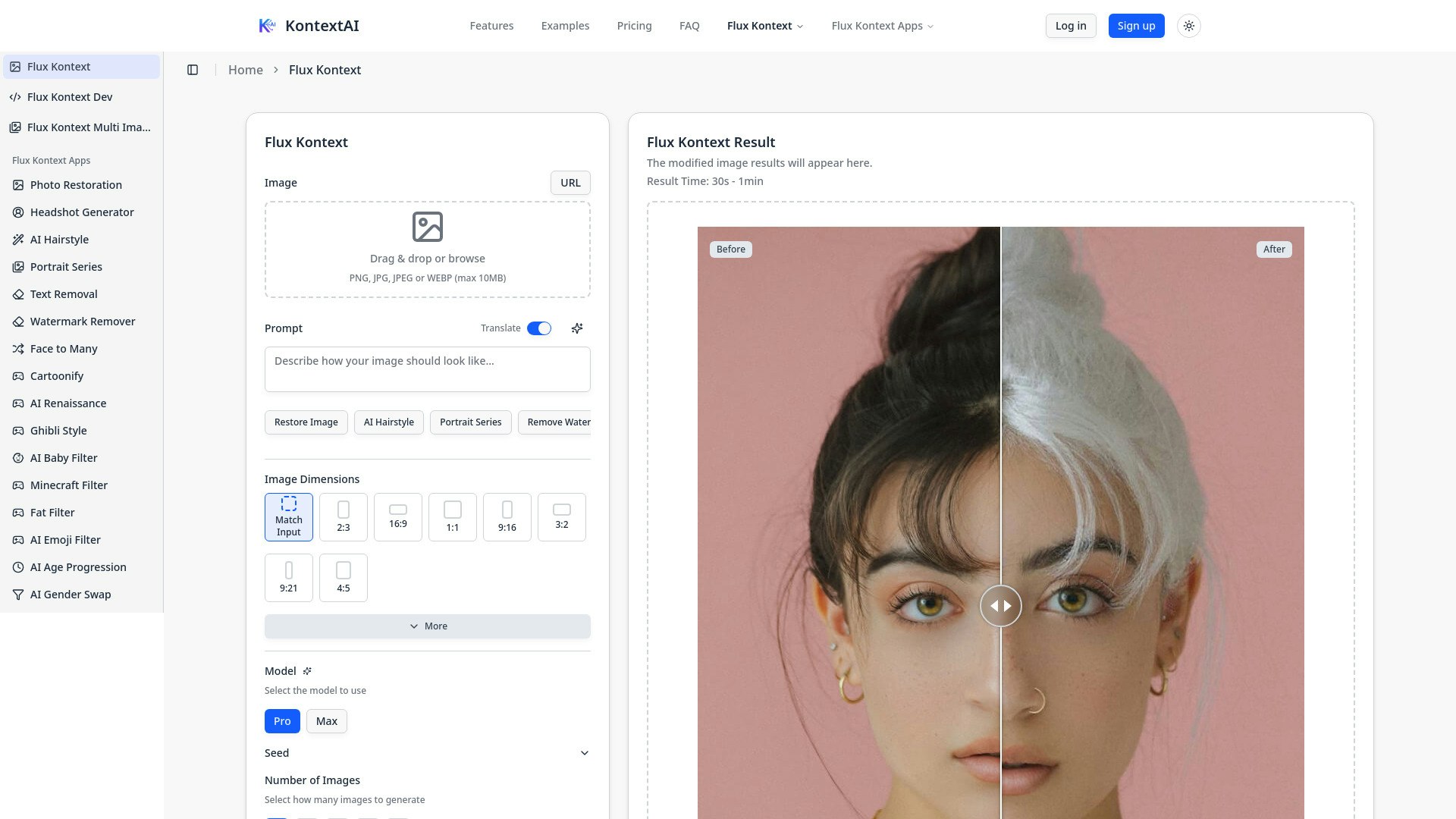
Task: Click the before/after comparison slider handle
Action: 1001,606
